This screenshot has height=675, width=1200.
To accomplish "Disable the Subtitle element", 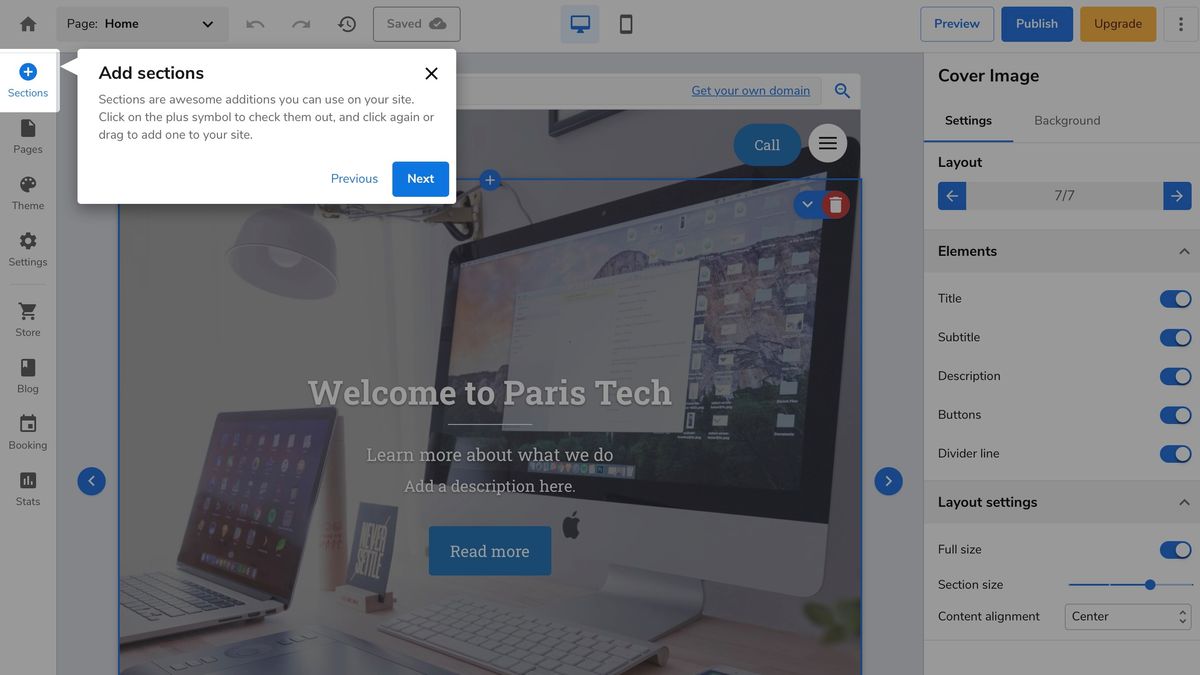I will (x=1175, y=337).
